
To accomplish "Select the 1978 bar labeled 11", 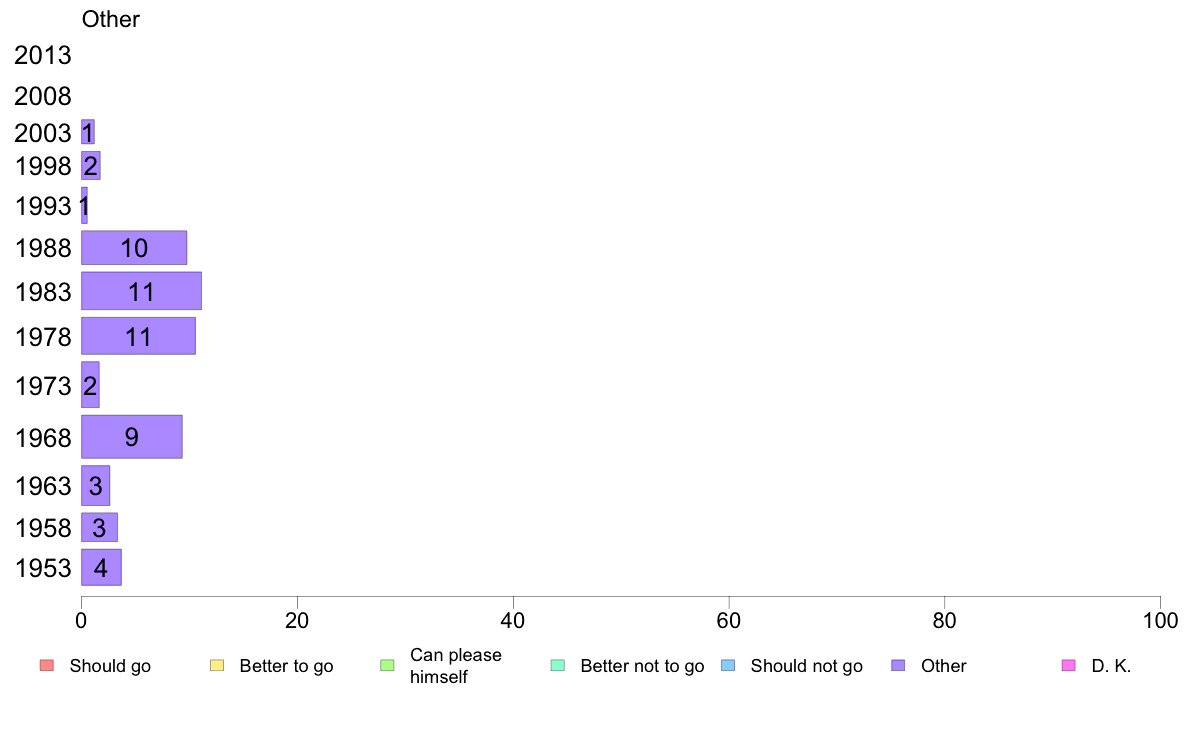I will click(139, 336).
